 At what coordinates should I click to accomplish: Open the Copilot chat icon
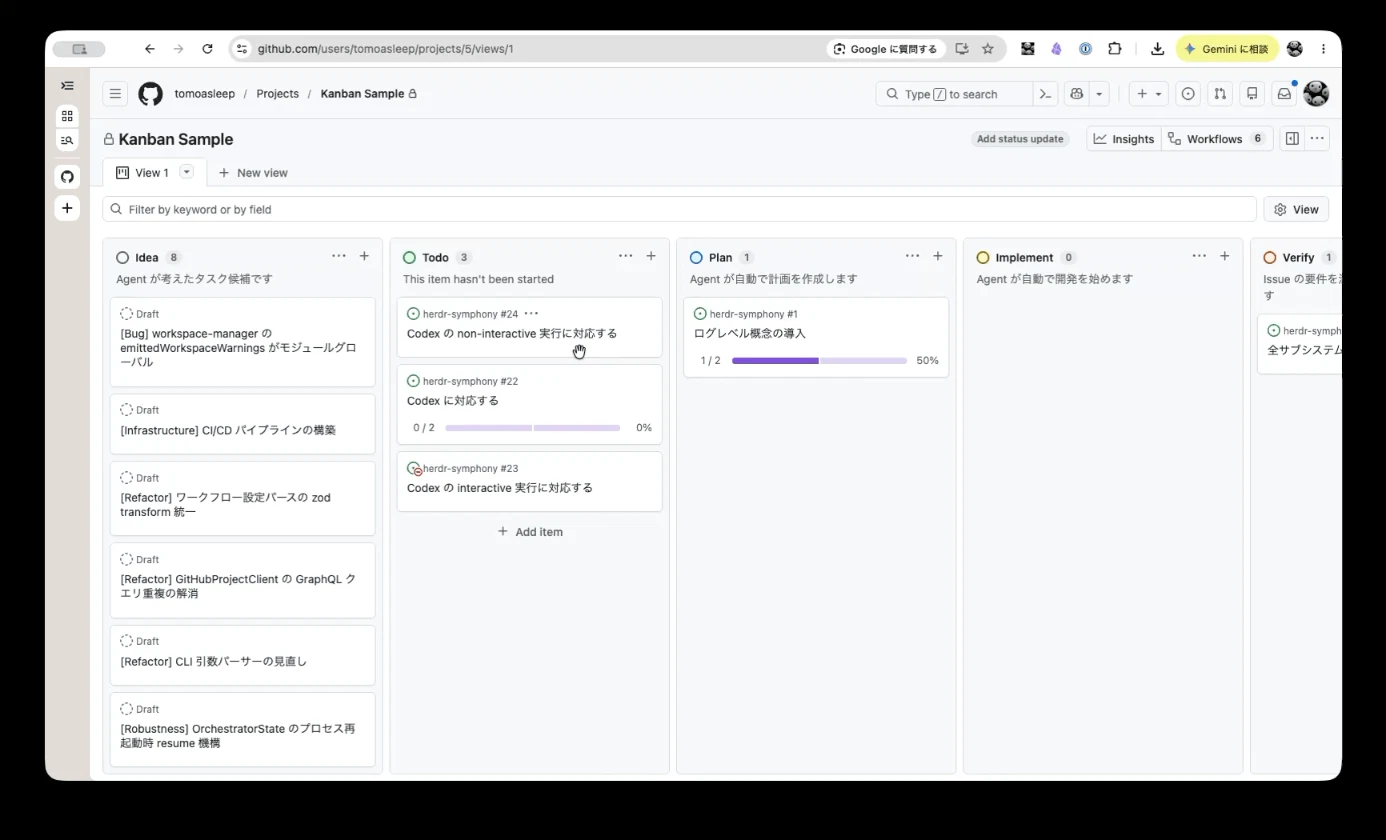point(1076,94)
